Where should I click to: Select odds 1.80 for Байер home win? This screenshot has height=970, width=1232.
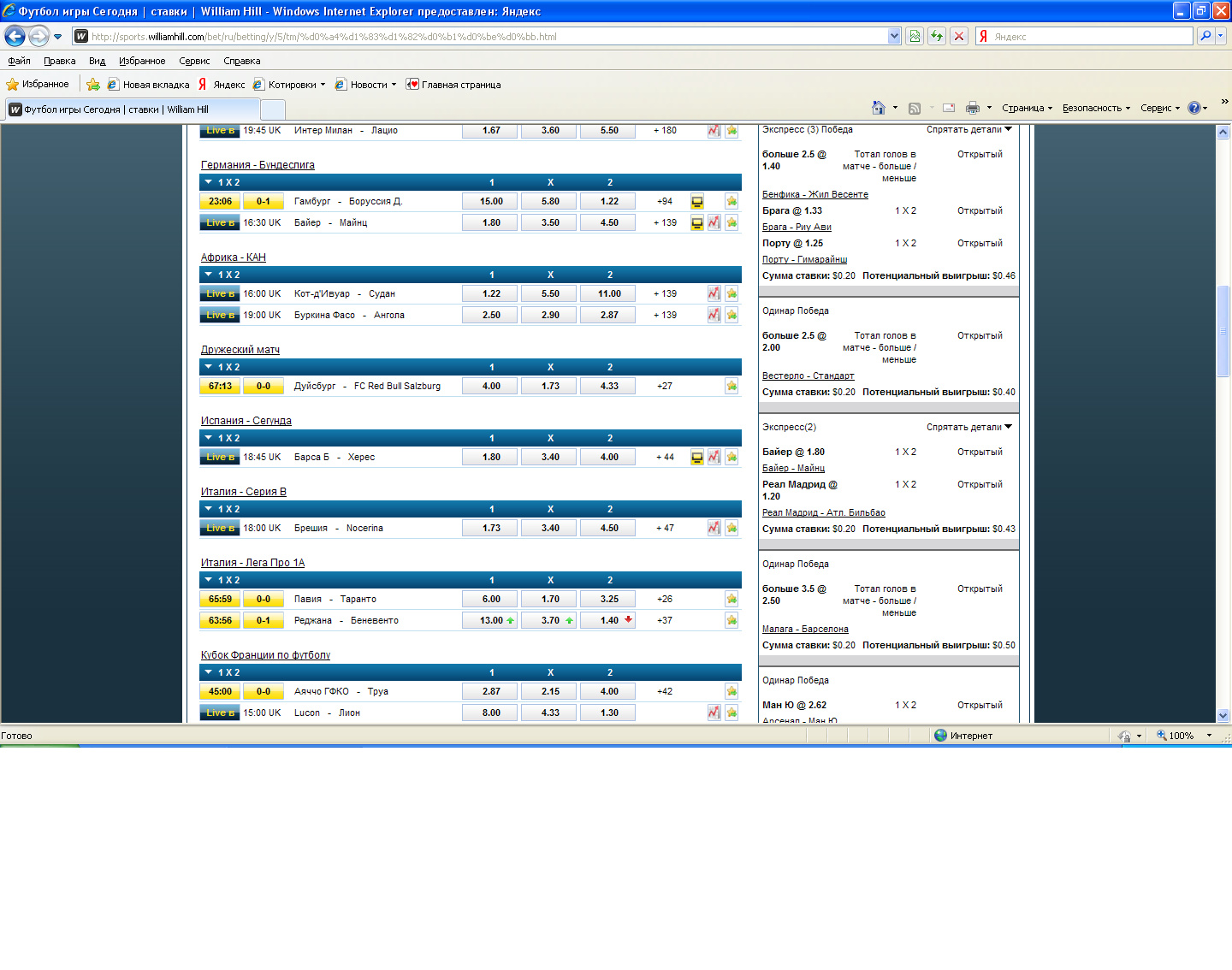pos(491,222)
